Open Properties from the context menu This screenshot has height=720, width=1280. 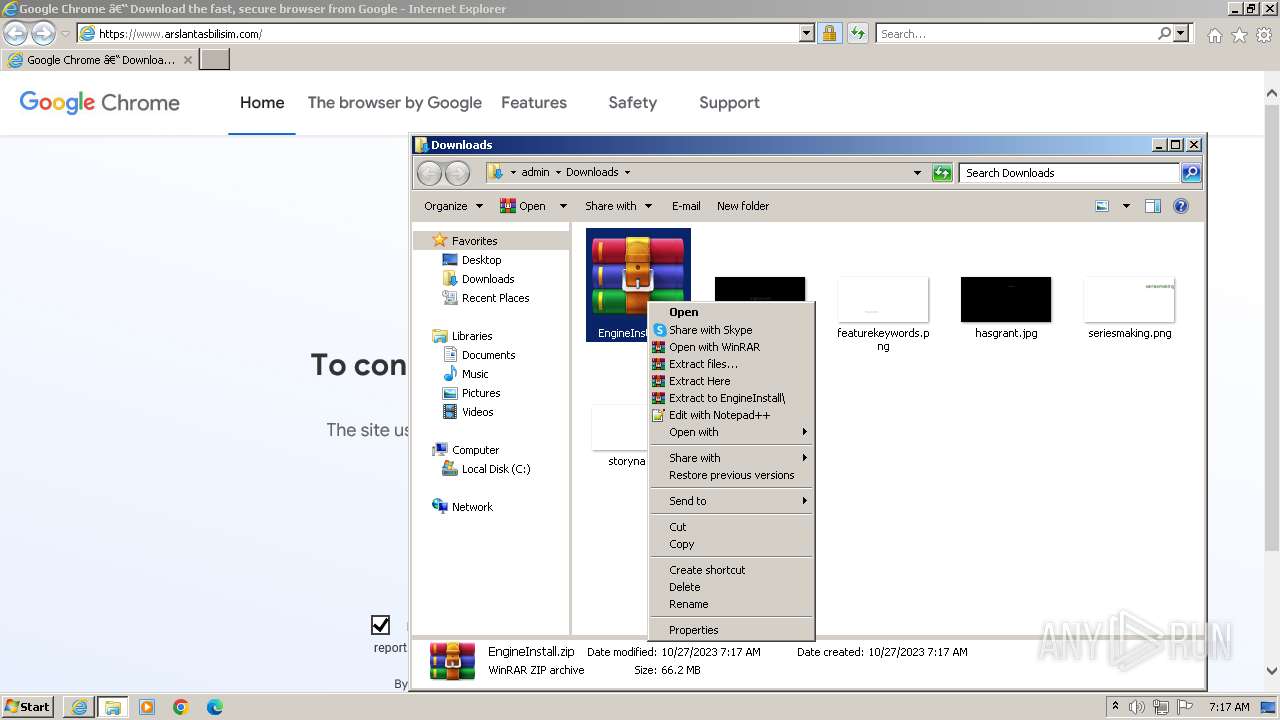731,630
